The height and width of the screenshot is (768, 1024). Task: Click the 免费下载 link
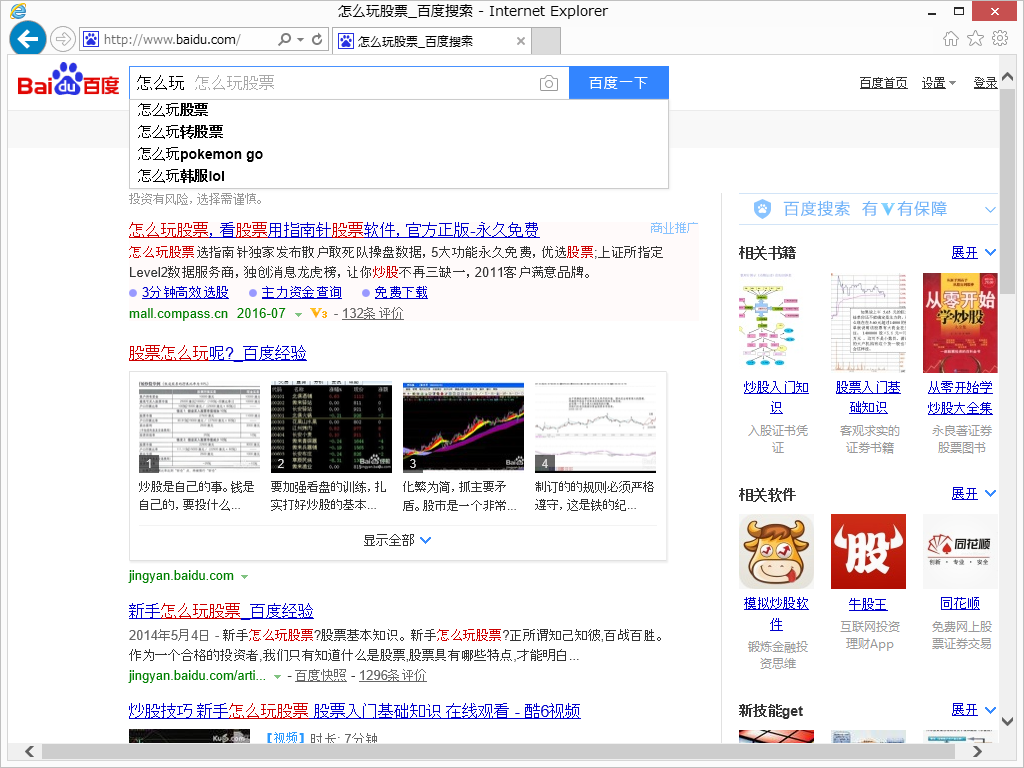coord(401,293)
